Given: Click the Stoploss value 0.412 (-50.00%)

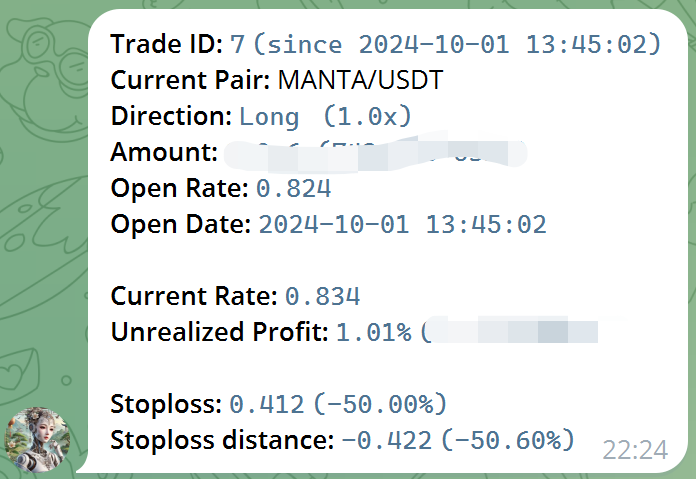Looking at the screenshot, I should click(338, 404).
